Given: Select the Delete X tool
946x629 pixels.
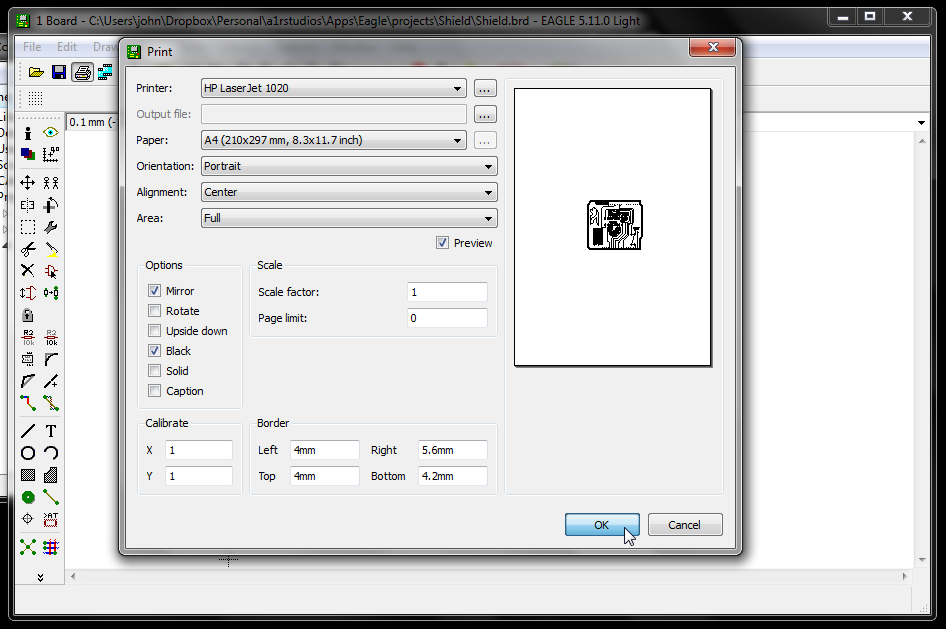Looking at the screenshot, I should point(28,271).
